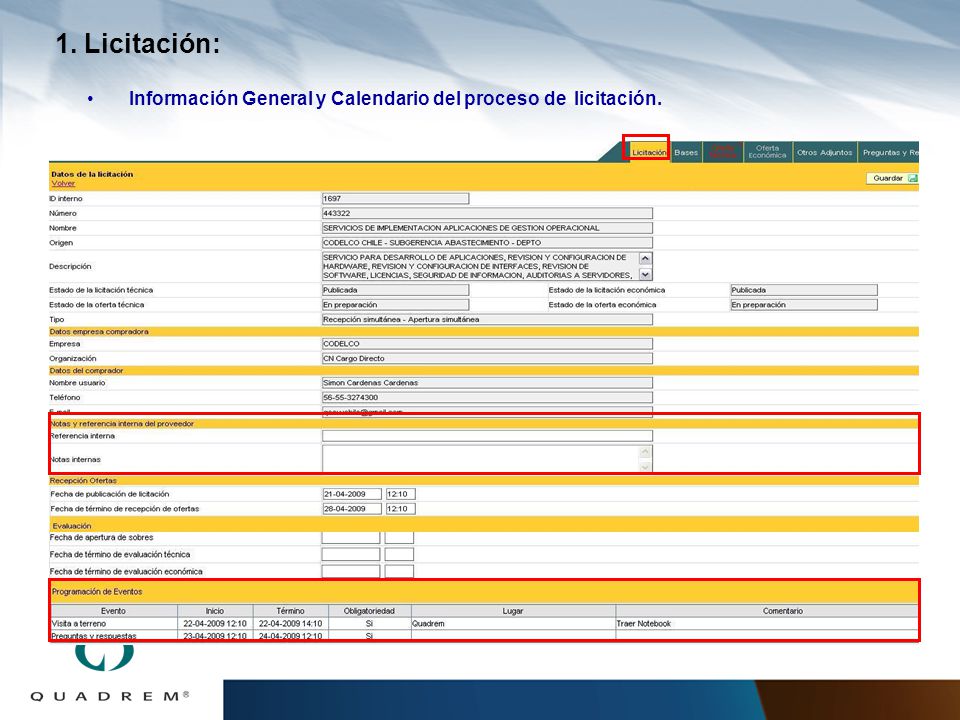Click inside the Descripción text area
Viewport: 960px width, 720px height.
click(481, 266)
